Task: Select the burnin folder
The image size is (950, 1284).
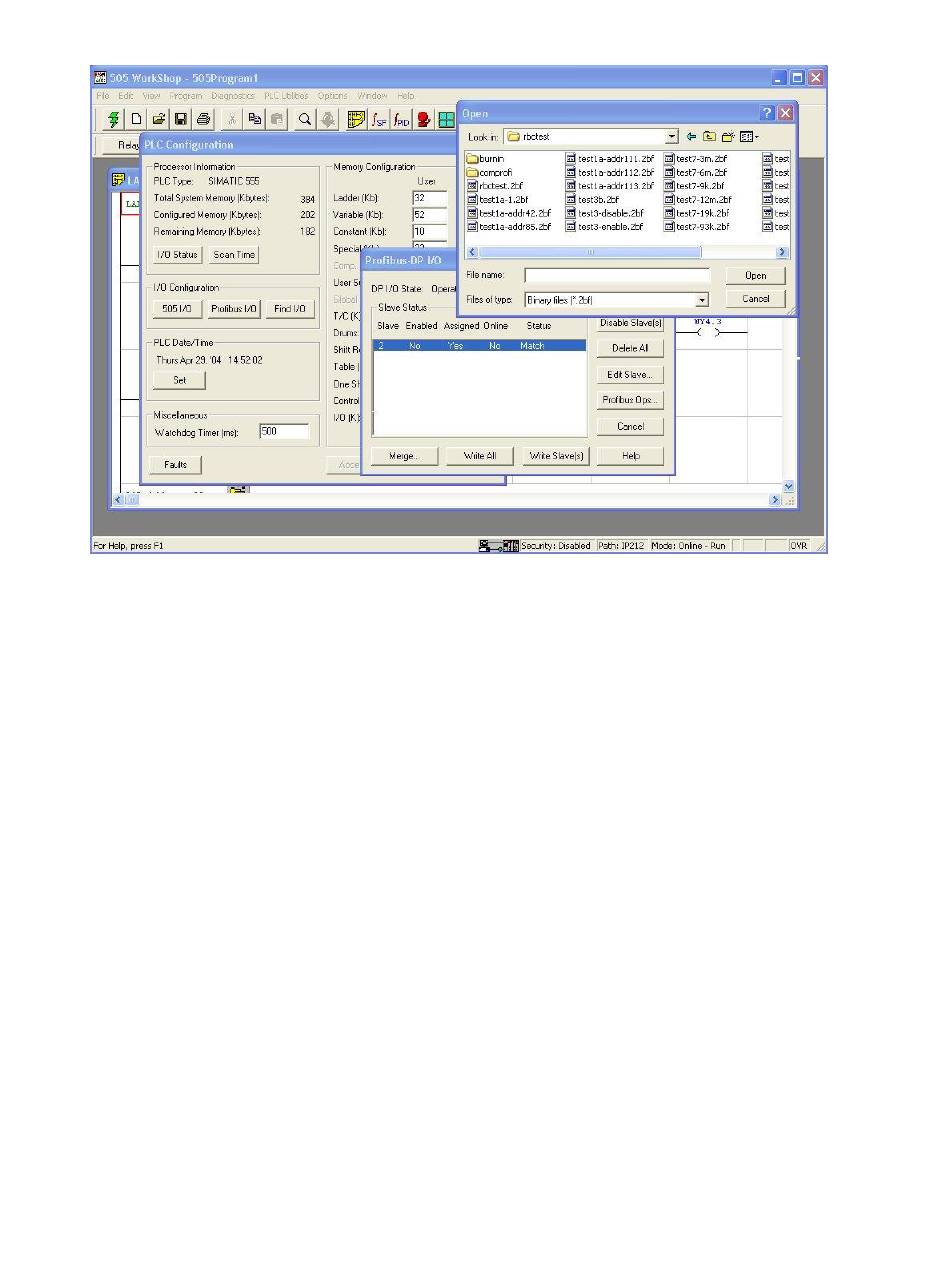Action: (x=486, y=158)
